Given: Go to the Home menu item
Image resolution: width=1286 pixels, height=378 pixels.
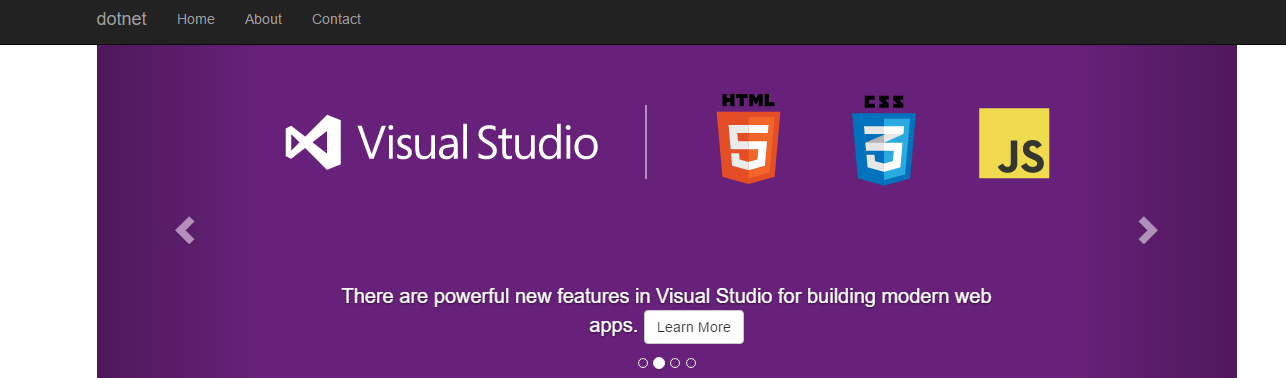Looking at the screenshot, I should click(x=196, y=19).
